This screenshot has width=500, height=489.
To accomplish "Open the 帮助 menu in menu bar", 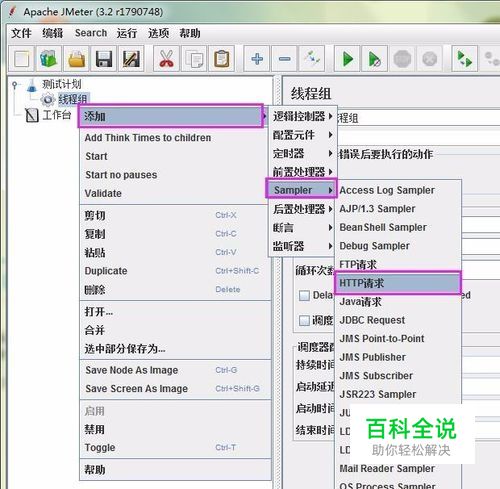I will pyautogui.click(x=190, y=33).
